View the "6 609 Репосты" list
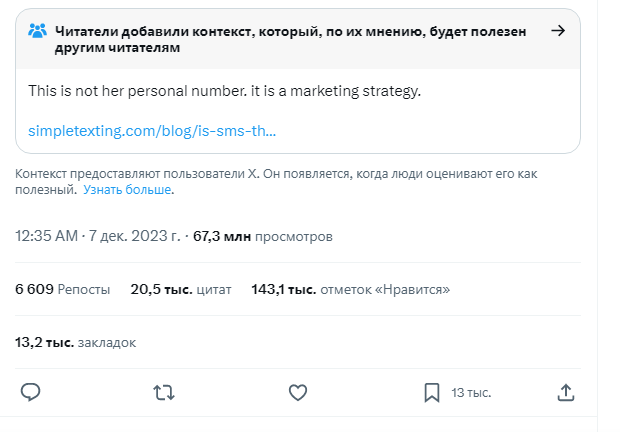The image size is (620, 432). 62,290
